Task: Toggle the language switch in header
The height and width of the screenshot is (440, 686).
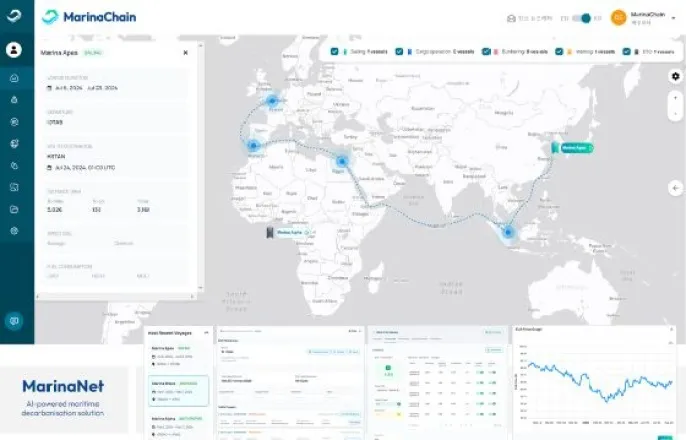Action: click(582, 18)
